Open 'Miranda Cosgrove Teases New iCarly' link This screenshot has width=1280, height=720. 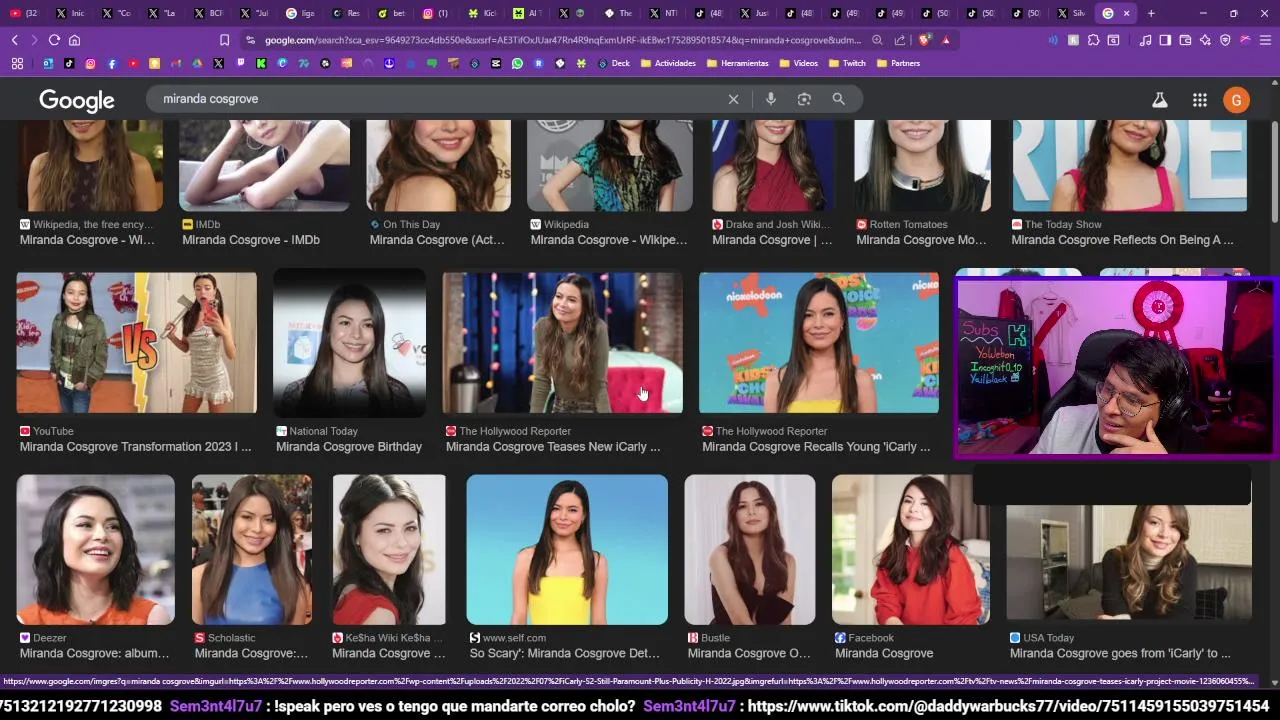(553, 447)
